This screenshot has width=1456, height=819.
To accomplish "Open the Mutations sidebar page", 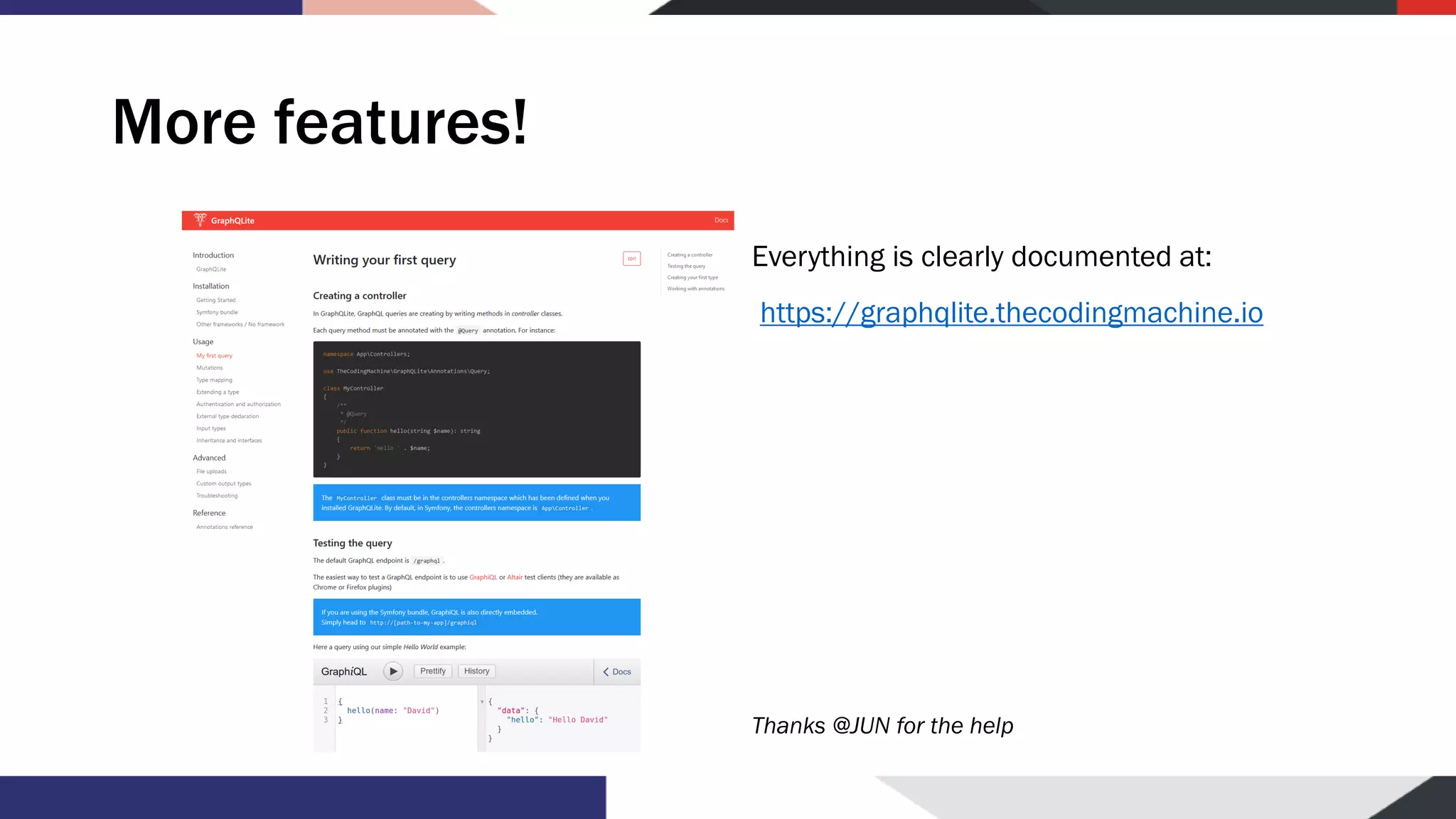I will pyautogui.click(x=209, y=368).
